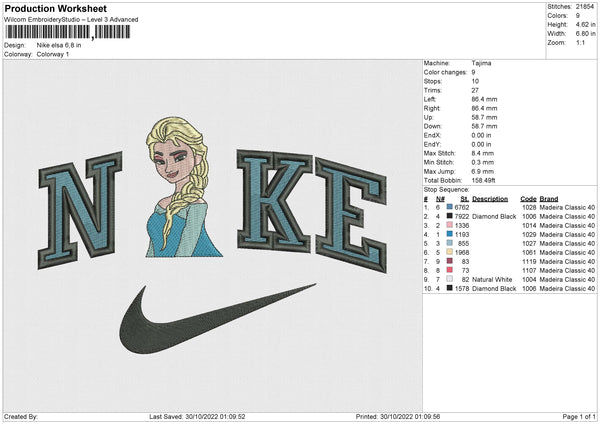Screen dimensions: 600x424
Task: Click the black swoosh logo in the design
Action: 217,318
